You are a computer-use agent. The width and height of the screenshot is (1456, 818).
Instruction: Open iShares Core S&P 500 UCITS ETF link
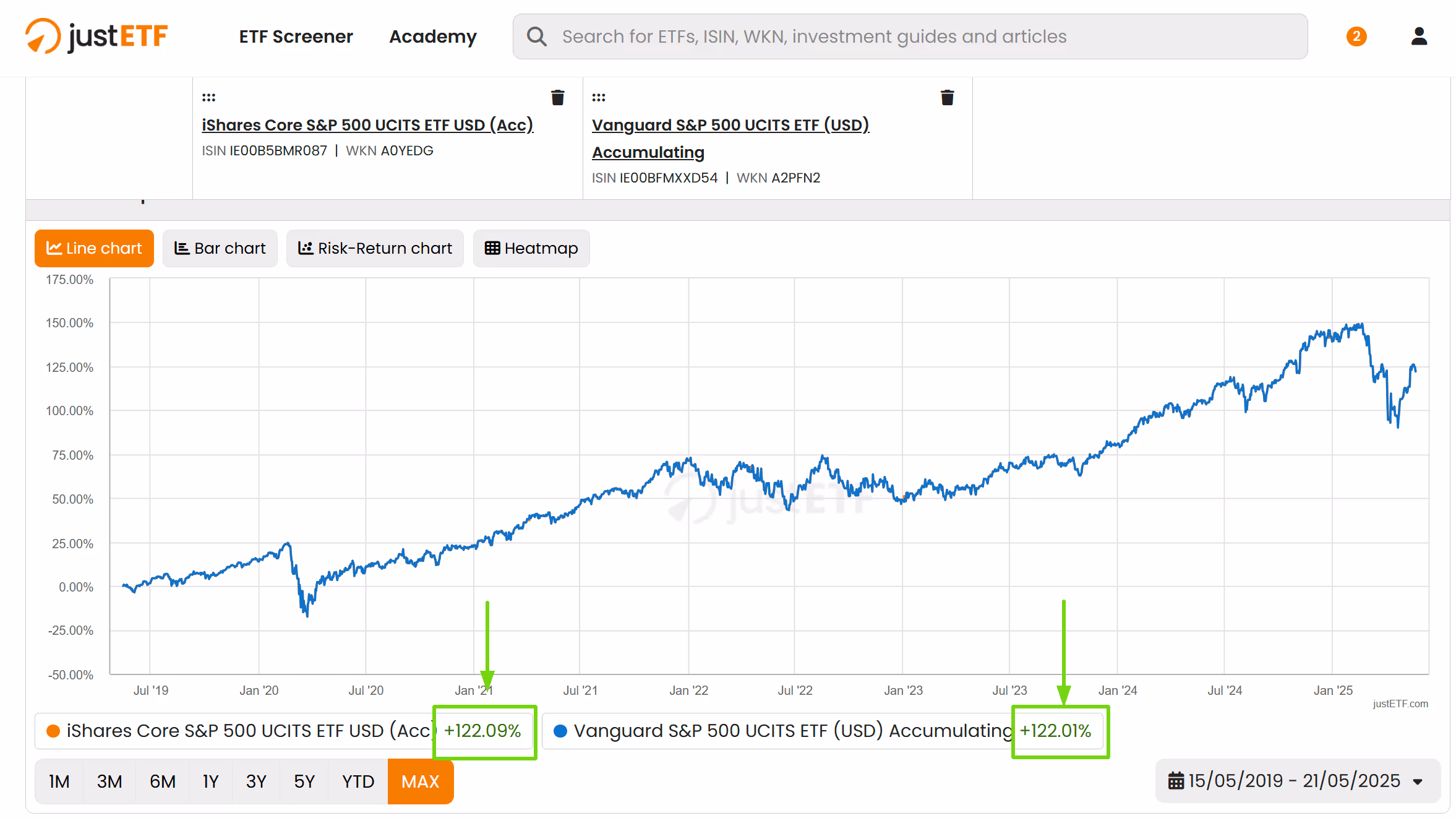(367, 125)
